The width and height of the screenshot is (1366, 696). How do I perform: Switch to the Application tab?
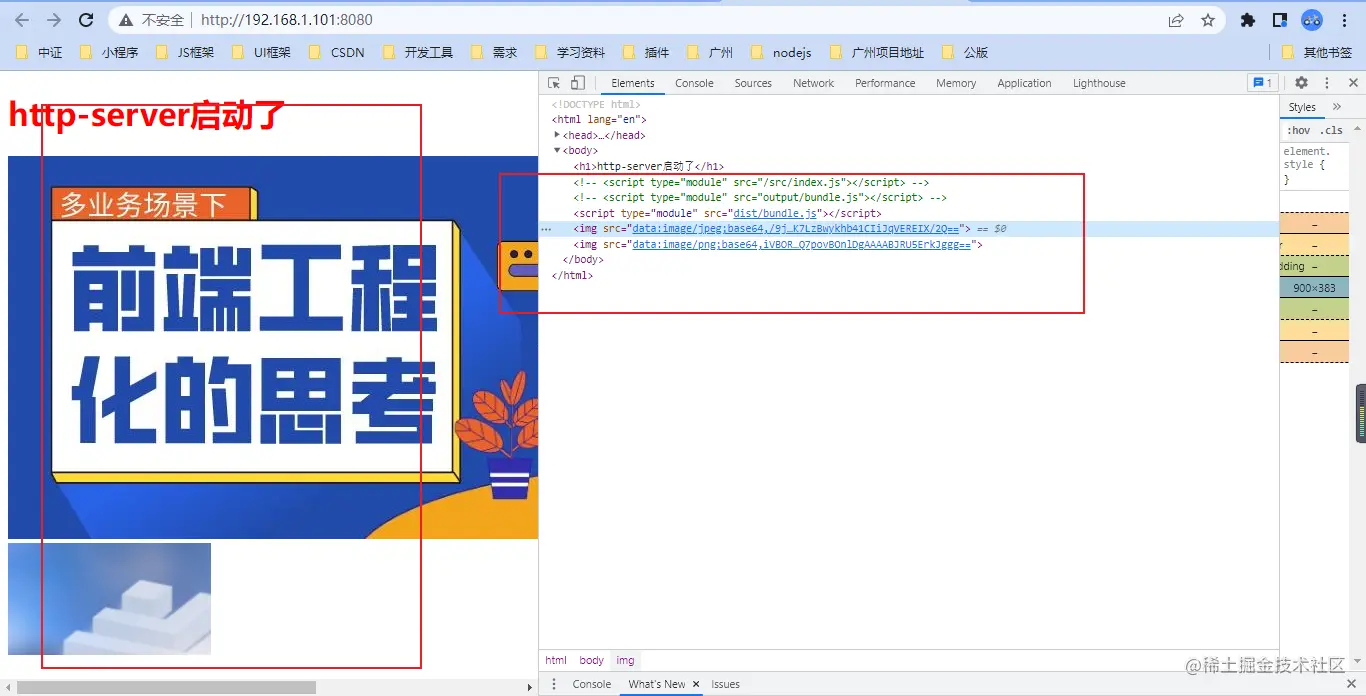click(1024, 83)
